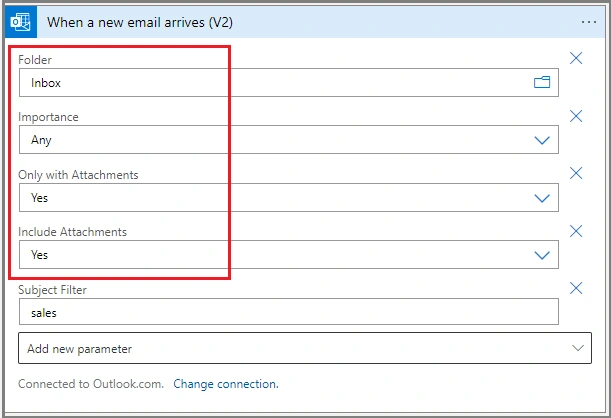
Task: Remove the Importance parameter with its X
Action: coord(576,116)
